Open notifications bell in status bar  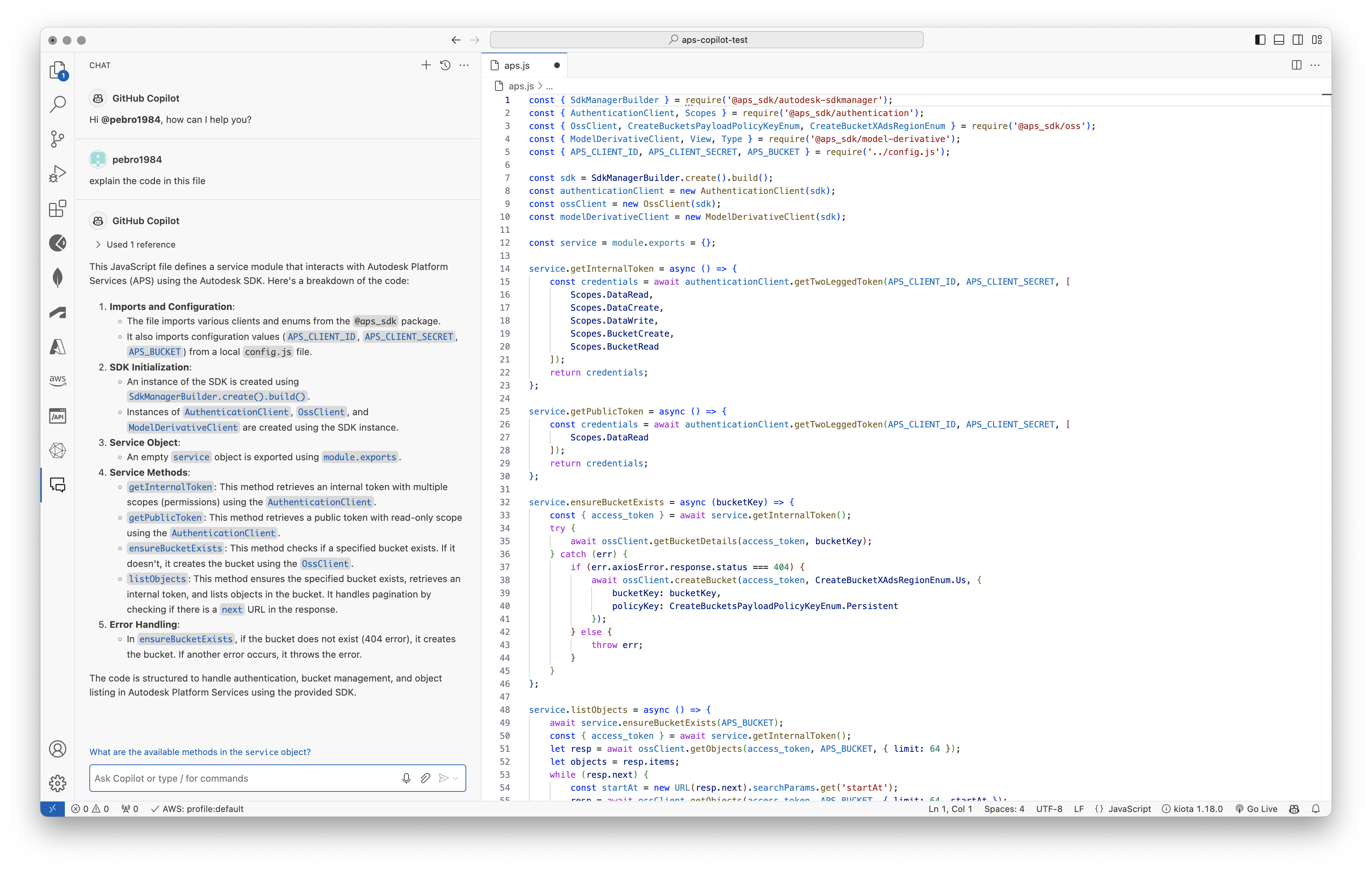[x=1315, y=809]
